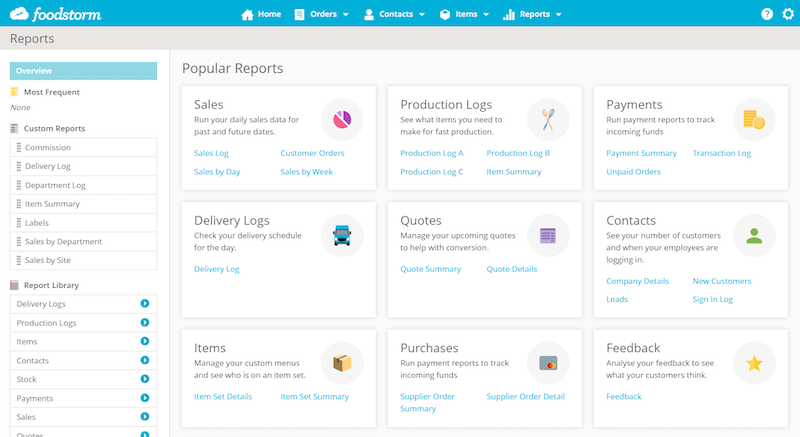Grab the Sales by Site drag handle
Image resolution: width=800 pixels, height=437 pixels.
pyautogui.click(x=19, y=260)
